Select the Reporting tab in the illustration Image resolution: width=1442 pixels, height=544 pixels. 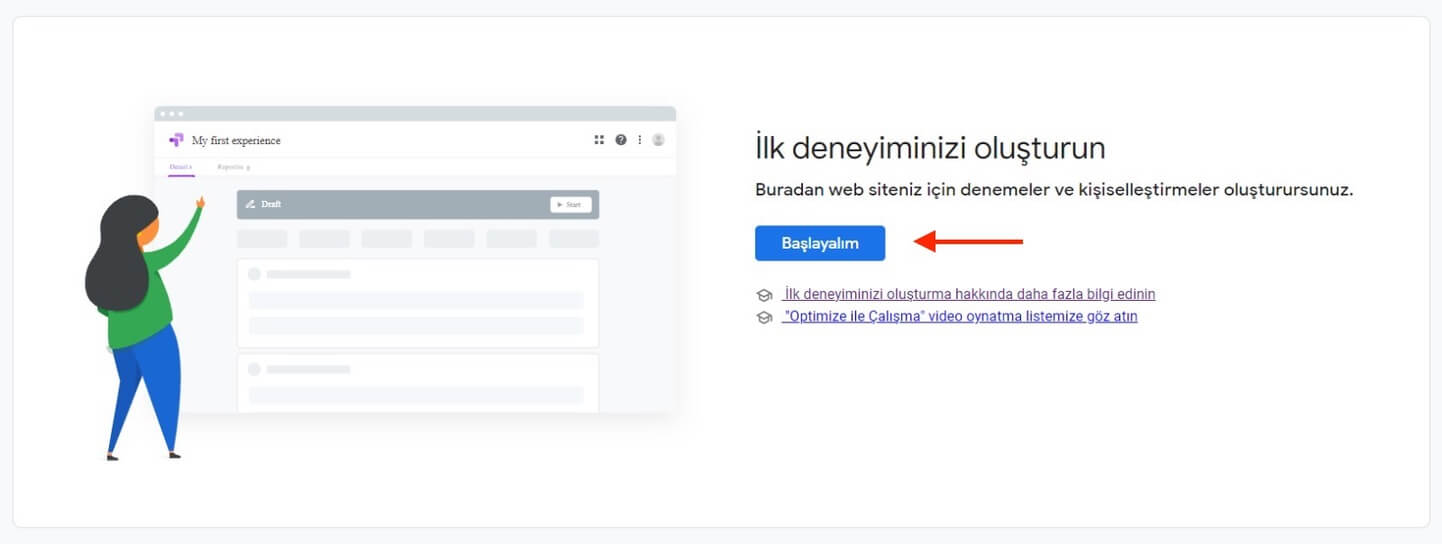(234, 167)
